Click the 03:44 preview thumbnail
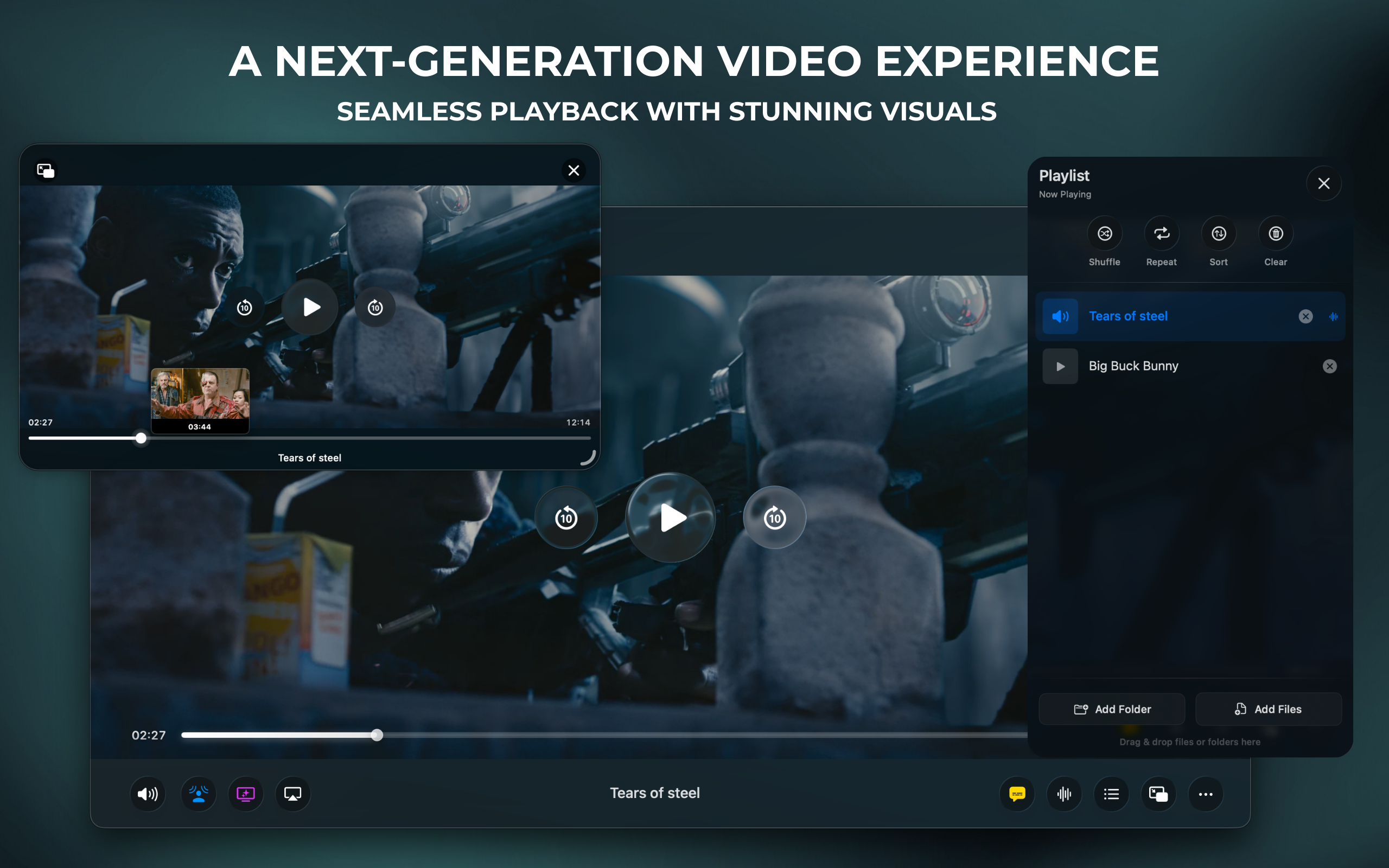The width and height of the screenshot is (1389, 868). [200, 400]
